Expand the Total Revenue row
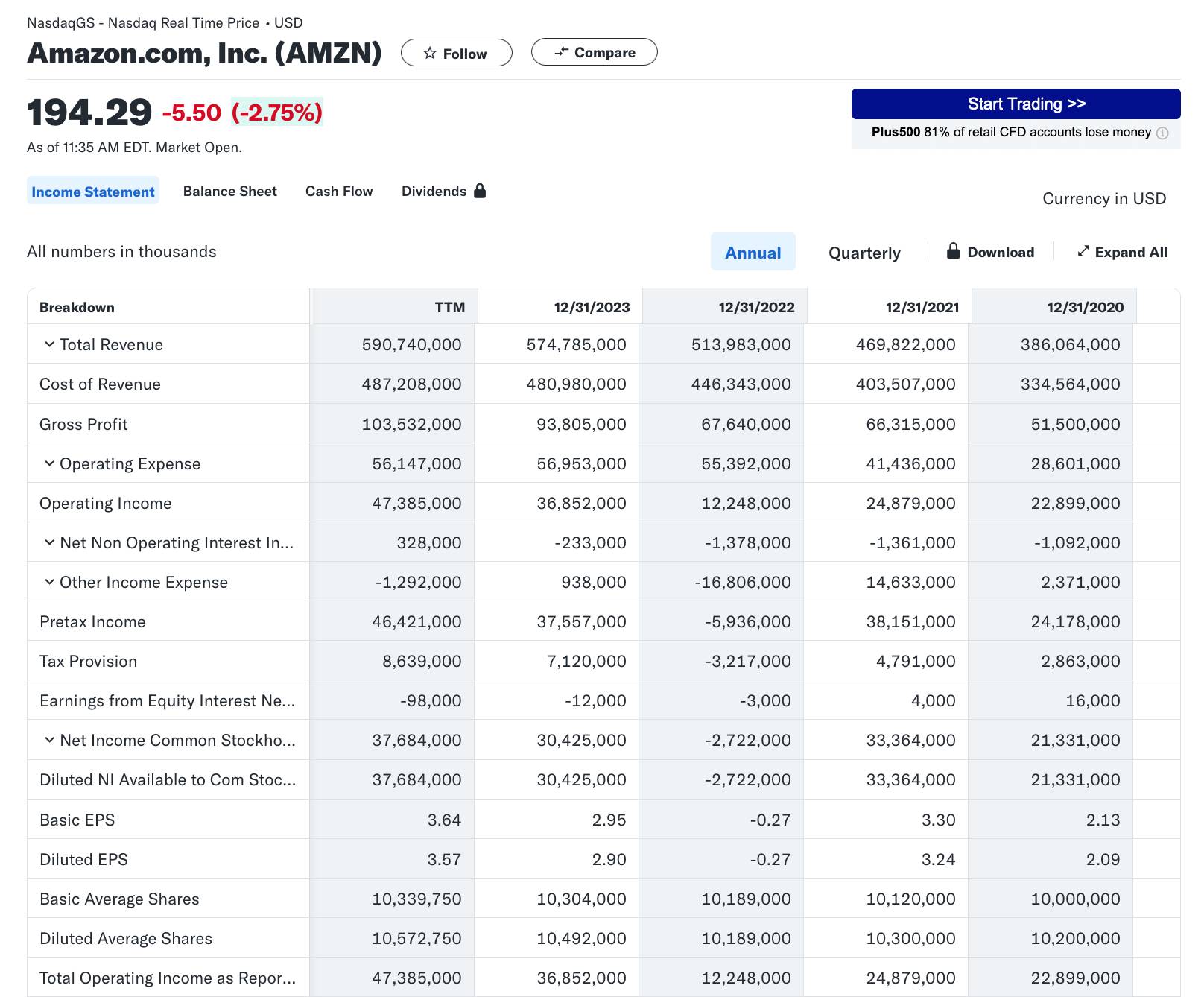The image size is (1204, 997). (49, 344)
